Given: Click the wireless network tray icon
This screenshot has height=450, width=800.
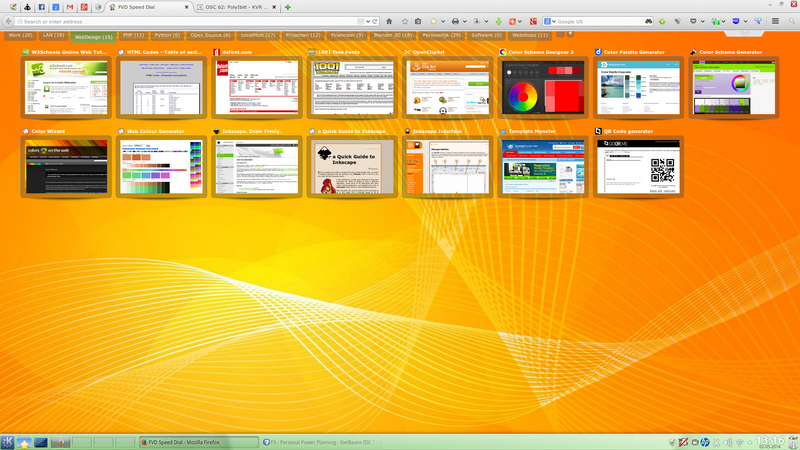Looking at the screenshot, I should [739, 442].
